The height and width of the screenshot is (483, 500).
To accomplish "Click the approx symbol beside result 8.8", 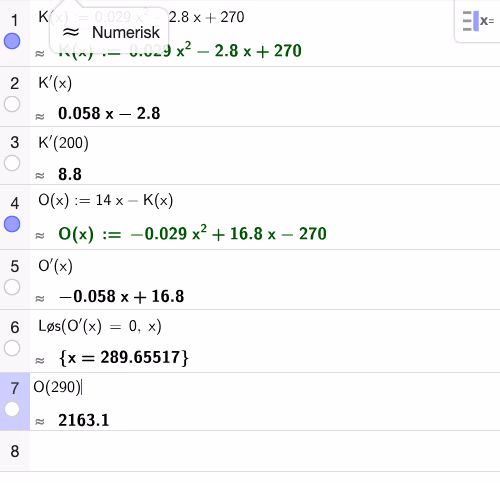I will coord(40,176).
